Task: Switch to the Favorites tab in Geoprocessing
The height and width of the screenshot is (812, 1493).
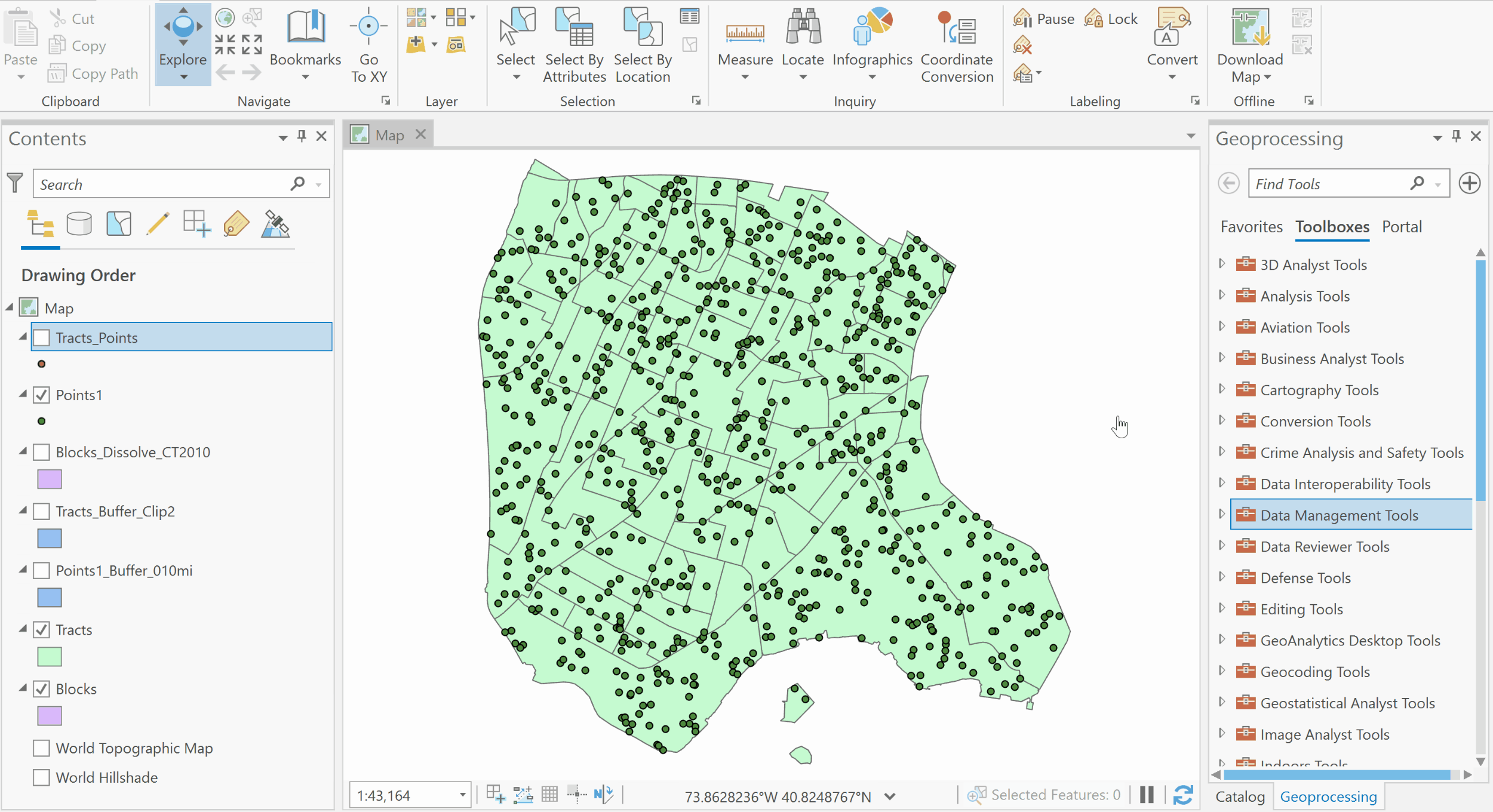Action: [x=1251, y=226]
